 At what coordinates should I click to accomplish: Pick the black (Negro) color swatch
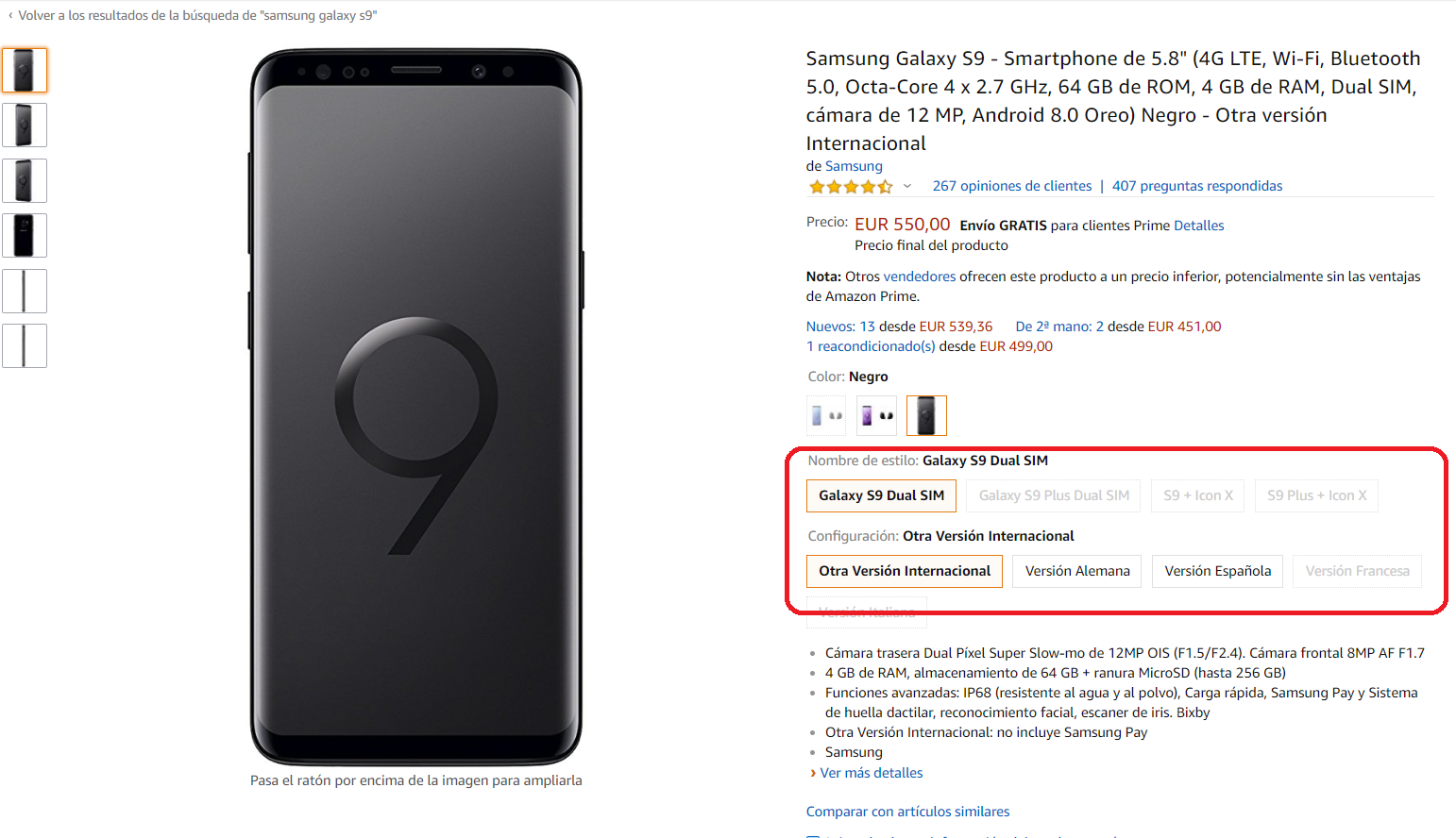click(926, 415)
